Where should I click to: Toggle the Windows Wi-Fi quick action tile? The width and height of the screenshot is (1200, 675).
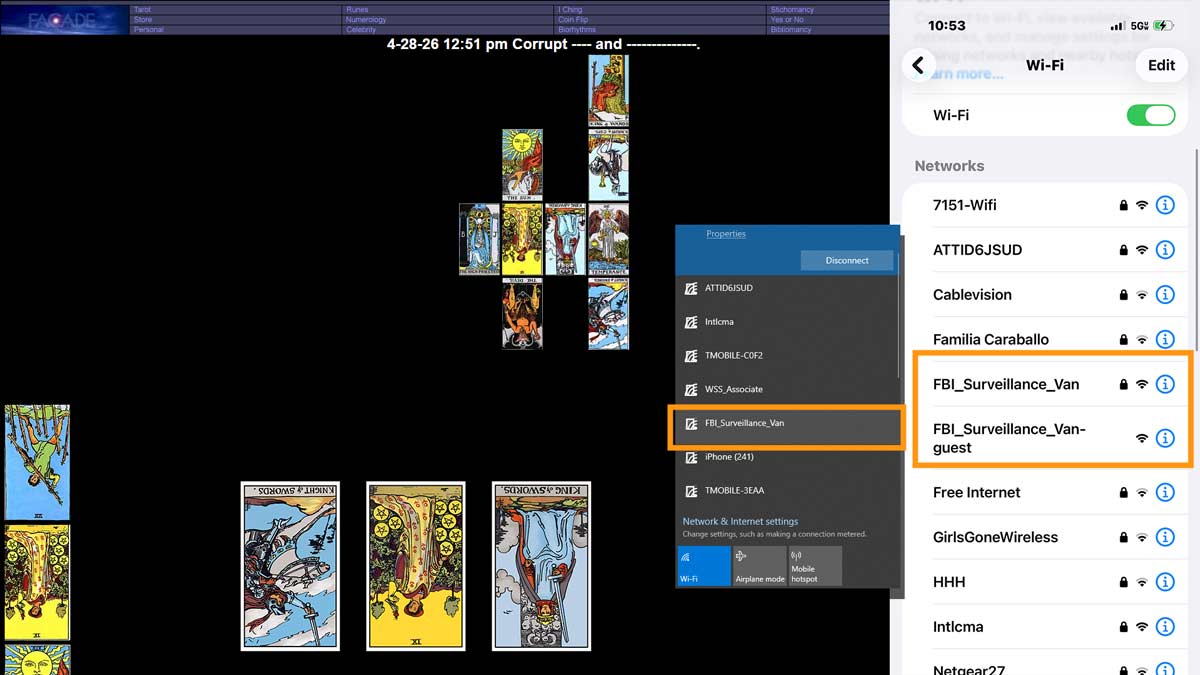pos(703,565)
